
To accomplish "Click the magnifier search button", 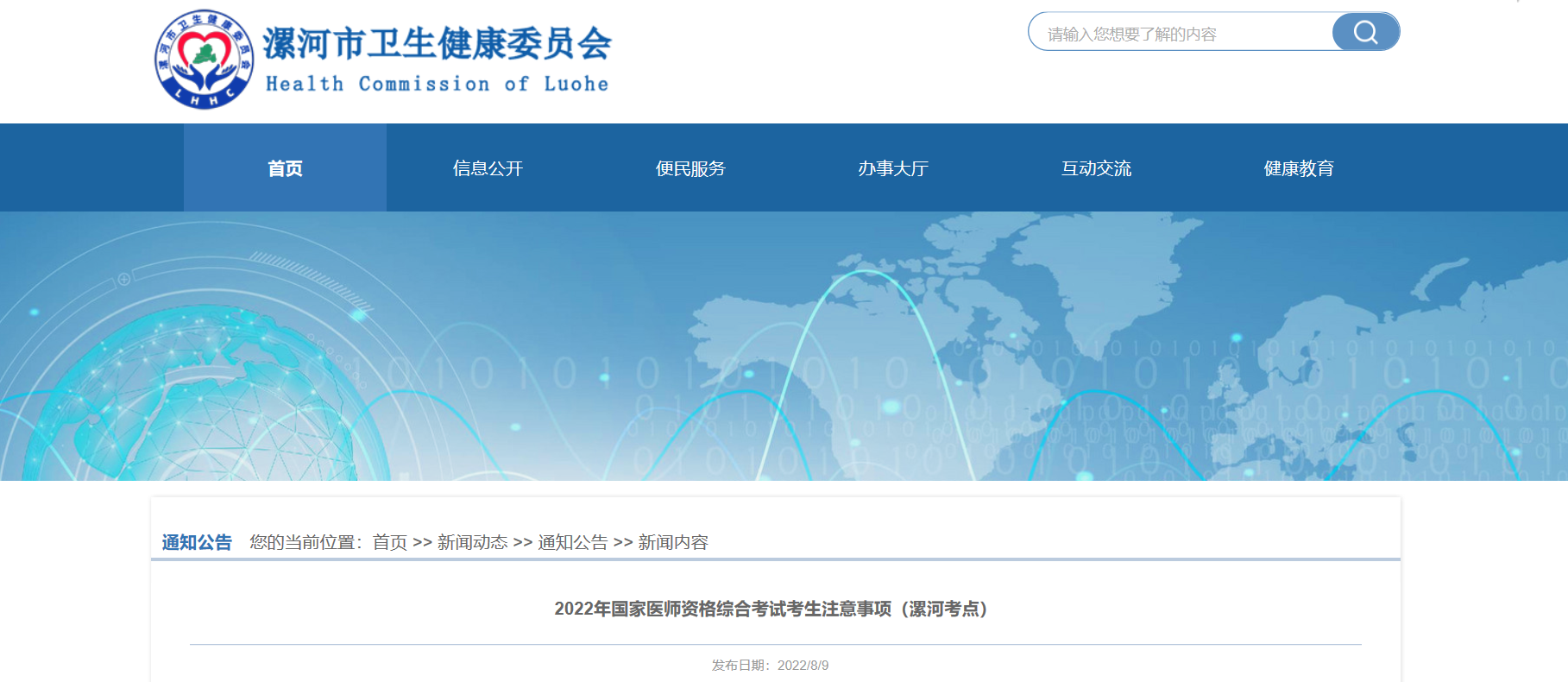I will tap(1365, 32).
